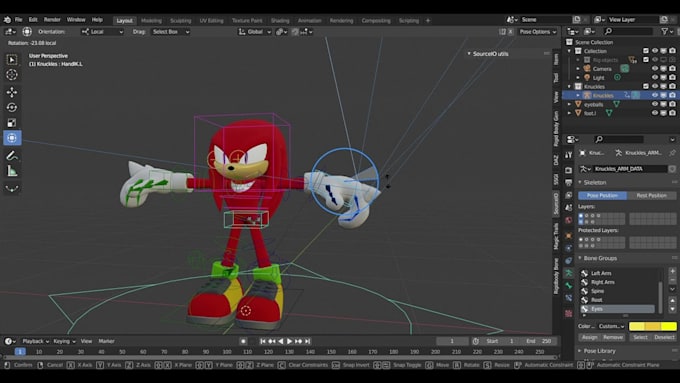Click the pin icon next to Knuckles_ARM
The width and height of the screenshot is (680, 383).
tap(672, 153)
